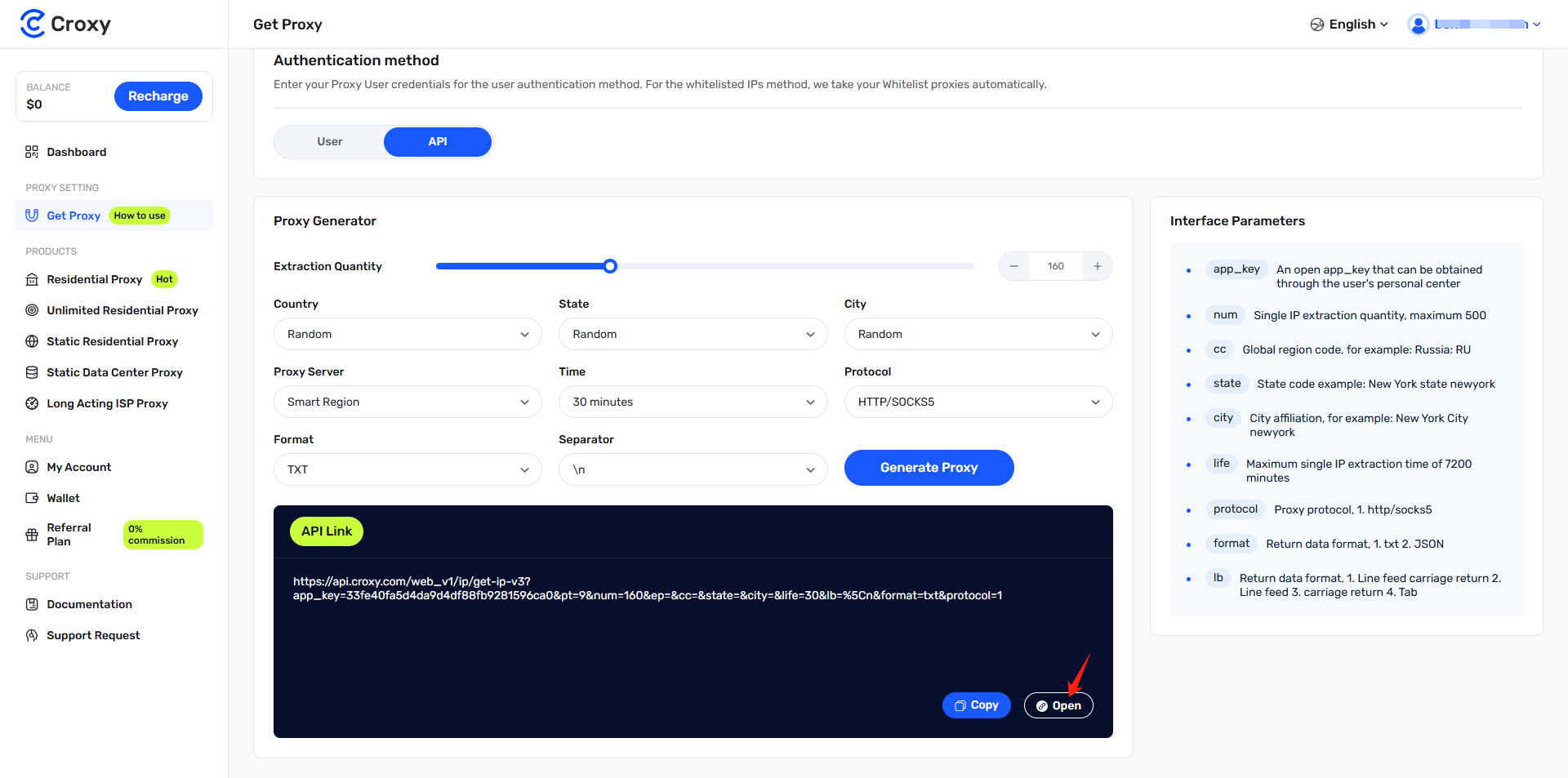Click the 0% commission badge
1568x778 pixels.
163,535
